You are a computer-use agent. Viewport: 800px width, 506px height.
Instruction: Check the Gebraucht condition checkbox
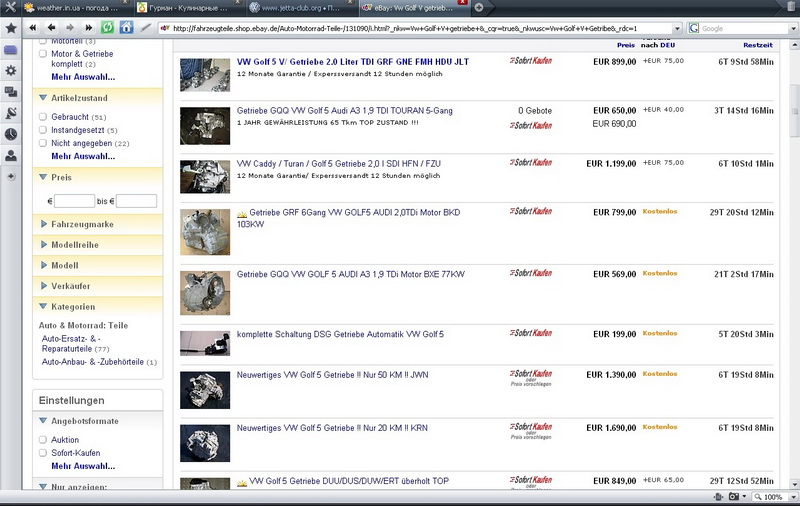[43, 117]
